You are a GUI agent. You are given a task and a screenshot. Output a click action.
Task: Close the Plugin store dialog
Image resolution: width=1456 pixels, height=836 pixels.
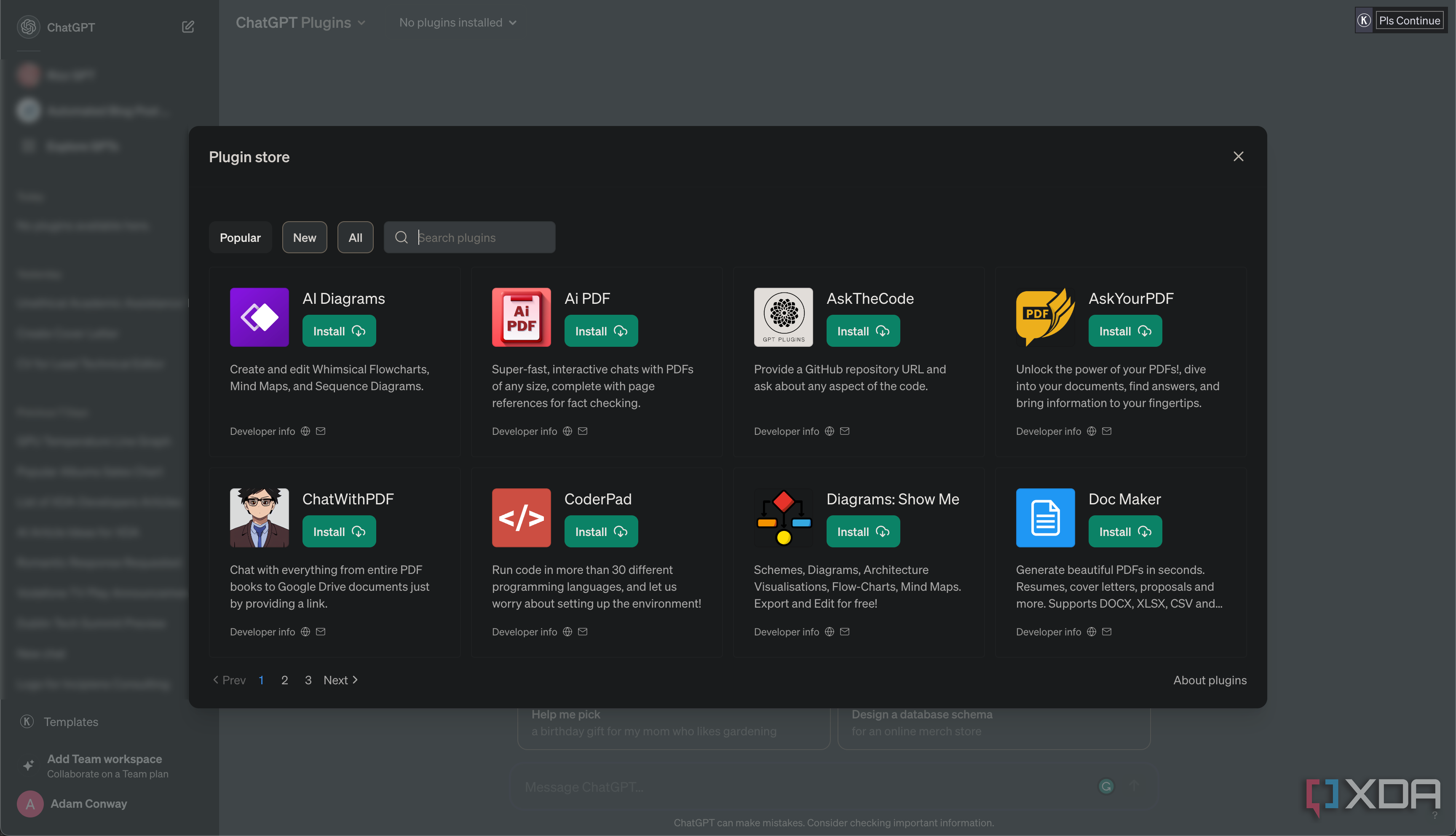pos(1238,156)
